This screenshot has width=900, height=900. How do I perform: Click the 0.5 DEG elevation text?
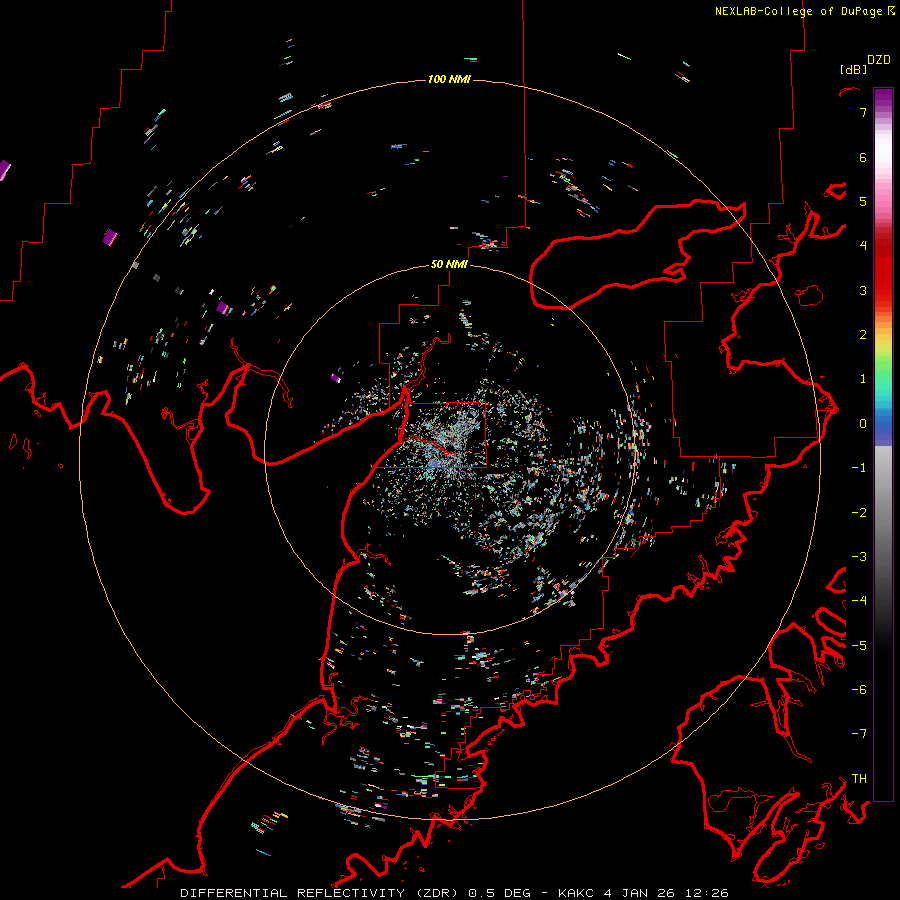pyautogui.click(x=499, y=893)
